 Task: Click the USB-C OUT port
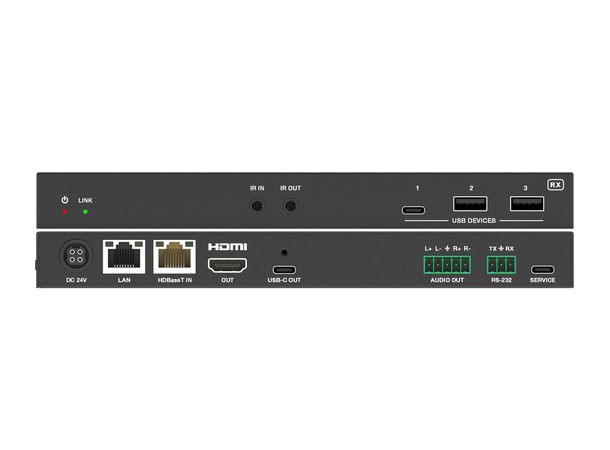pos(284,270)
